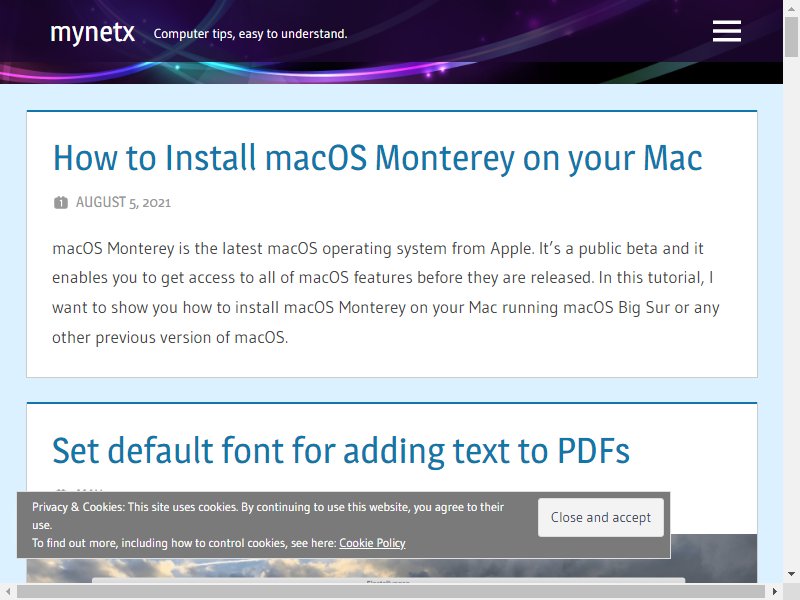Screen dimensions: 800x600
Task: Click the tagline "Computer tips, easy to understand."
Action: (x=250, y=34)
